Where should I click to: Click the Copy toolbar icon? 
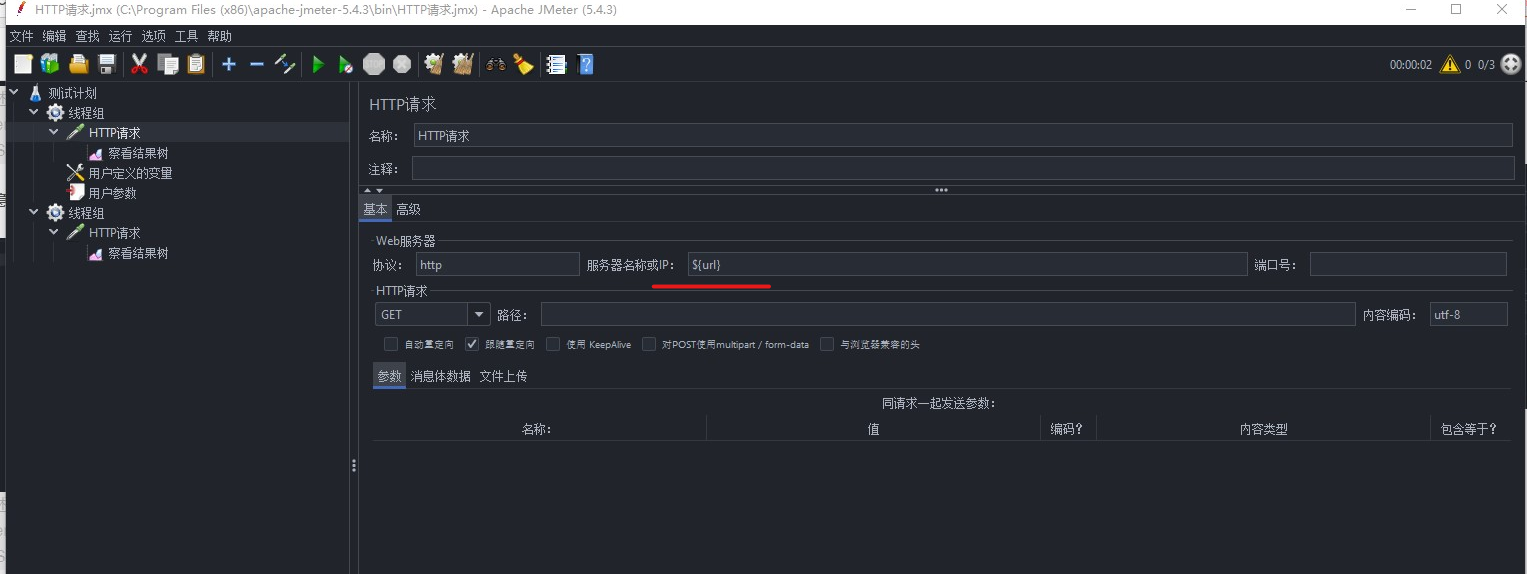point(168,64)
